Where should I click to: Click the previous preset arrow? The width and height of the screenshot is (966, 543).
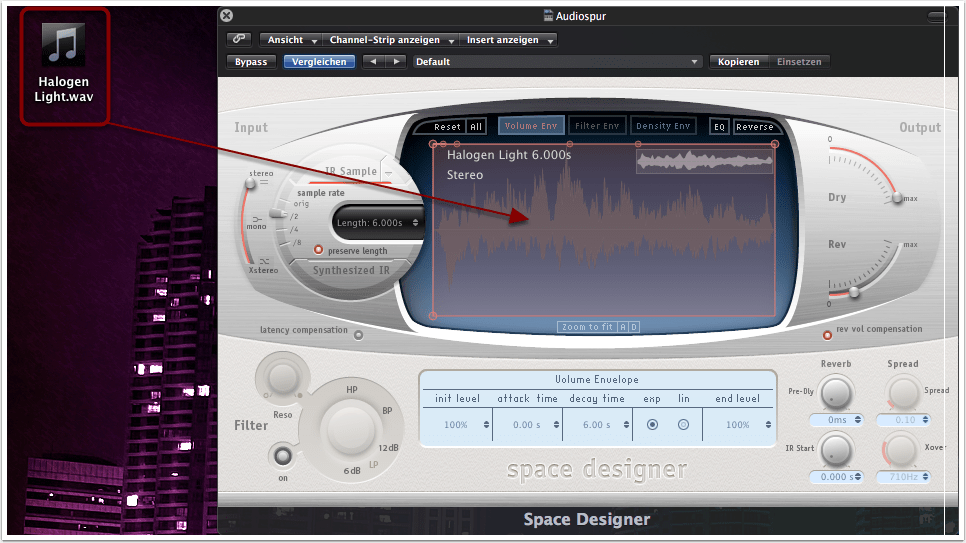click(374, 62)
